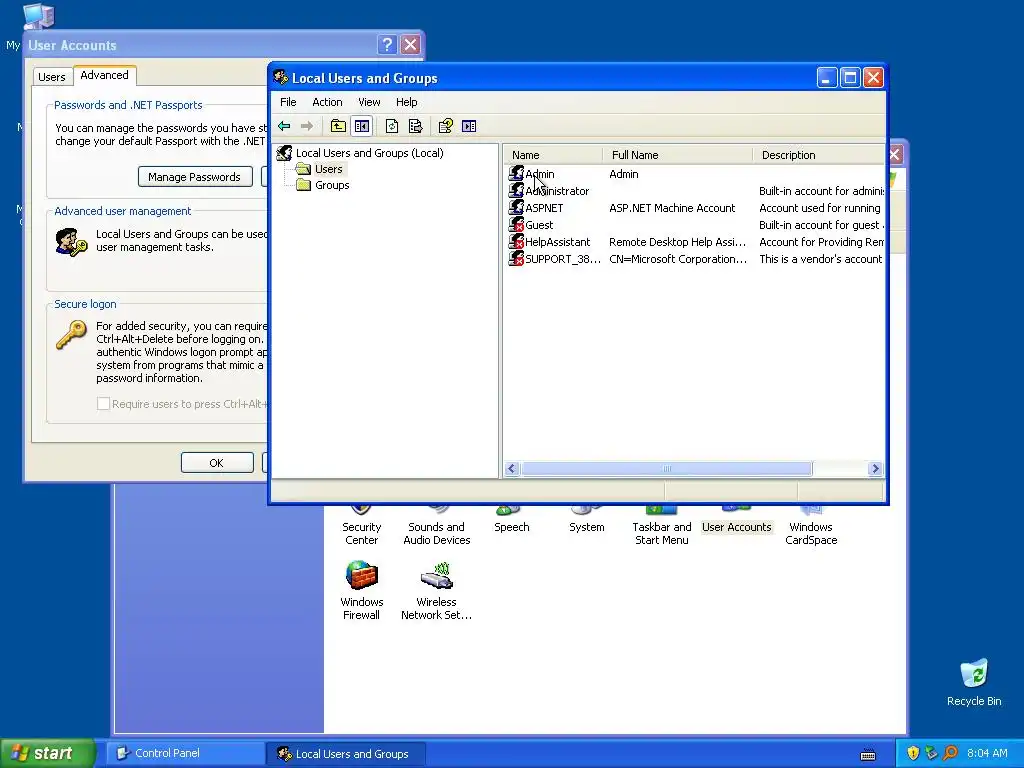This screenshot has height=768, width=1024.
Task: Go back with the green arrow toolbar icon
Action: click(284, 126)
